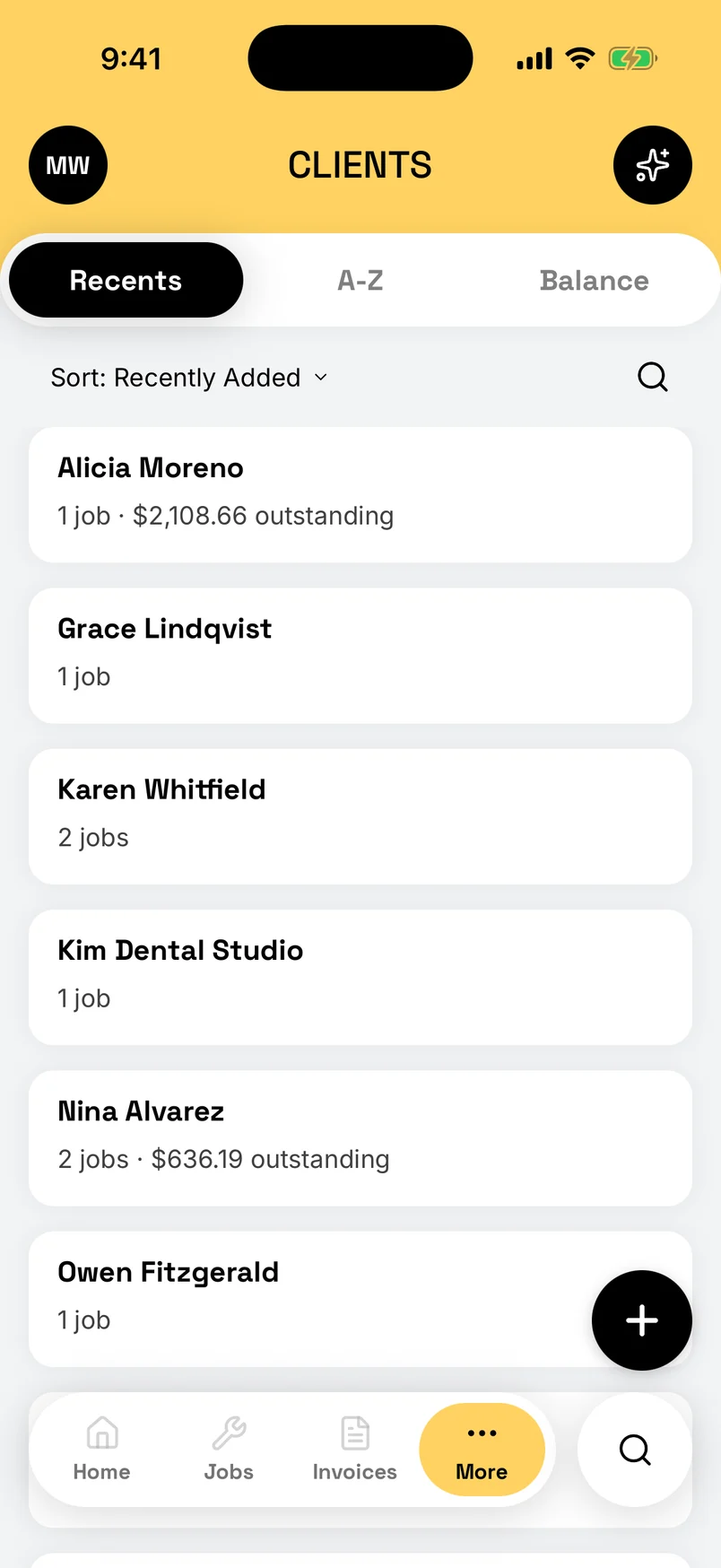721x1568 pixels.
Task: Click the search magnifier beside Sort
Action: point(653,377)
